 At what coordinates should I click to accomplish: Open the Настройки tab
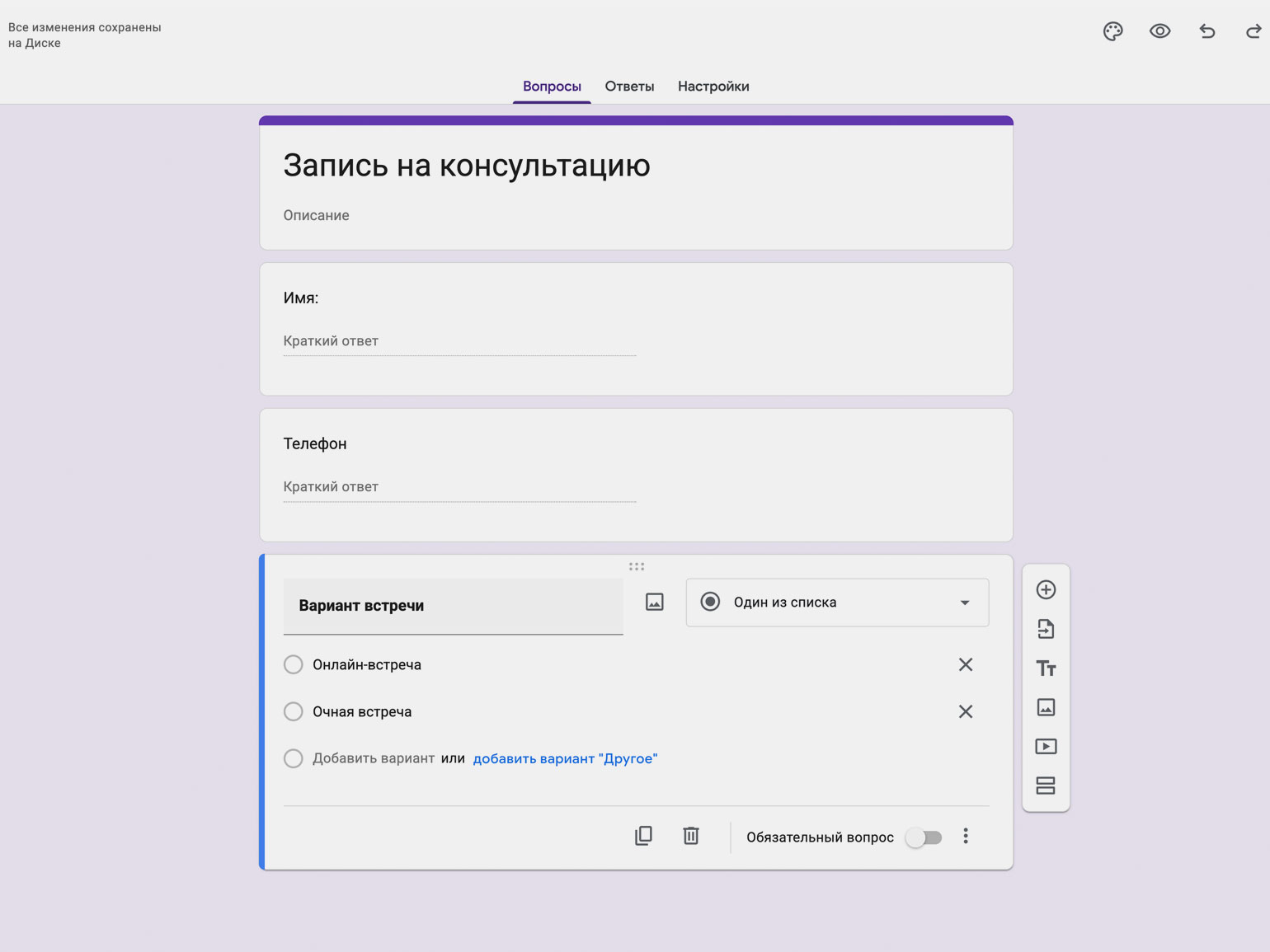pyautogui.click(x=713, y=87)
